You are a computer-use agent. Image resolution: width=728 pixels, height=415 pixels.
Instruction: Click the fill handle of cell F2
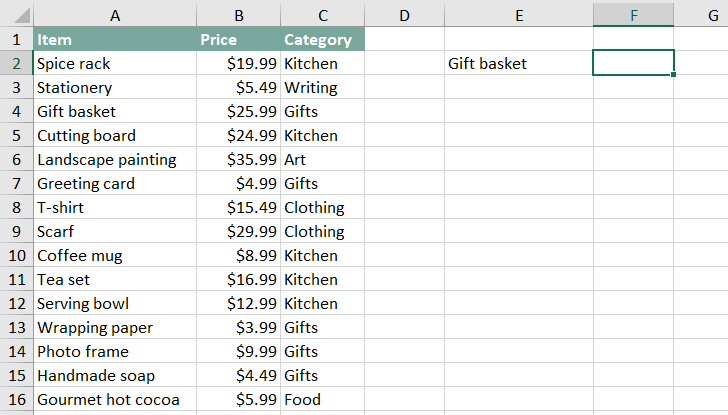pos(674,75)
